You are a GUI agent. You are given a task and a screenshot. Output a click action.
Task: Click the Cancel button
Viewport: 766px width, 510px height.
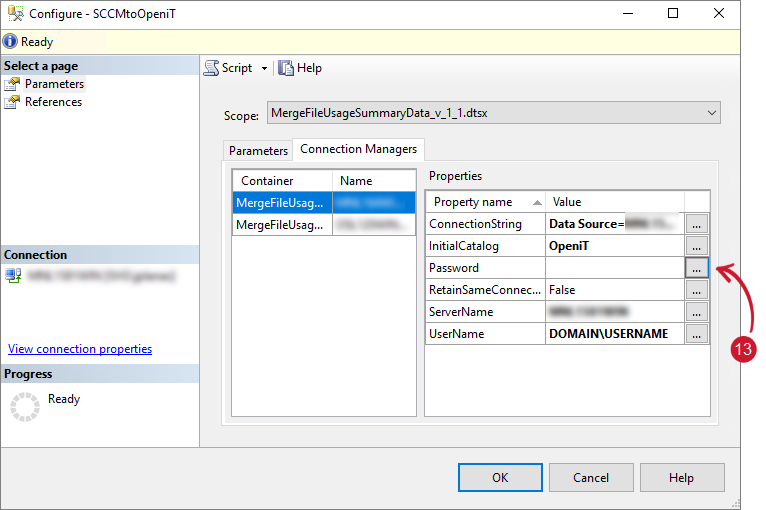point(591,477)
